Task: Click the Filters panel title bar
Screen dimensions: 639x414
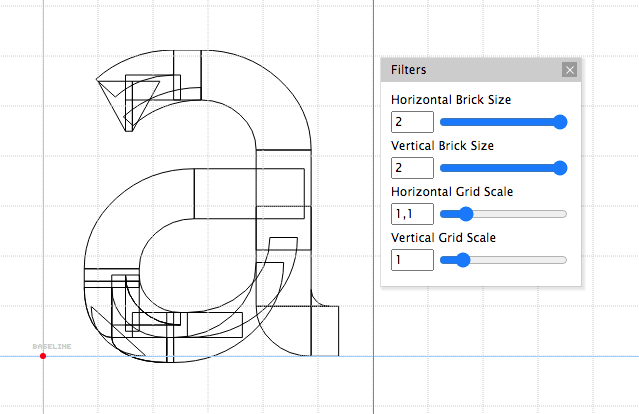Action: coord(470,70)
